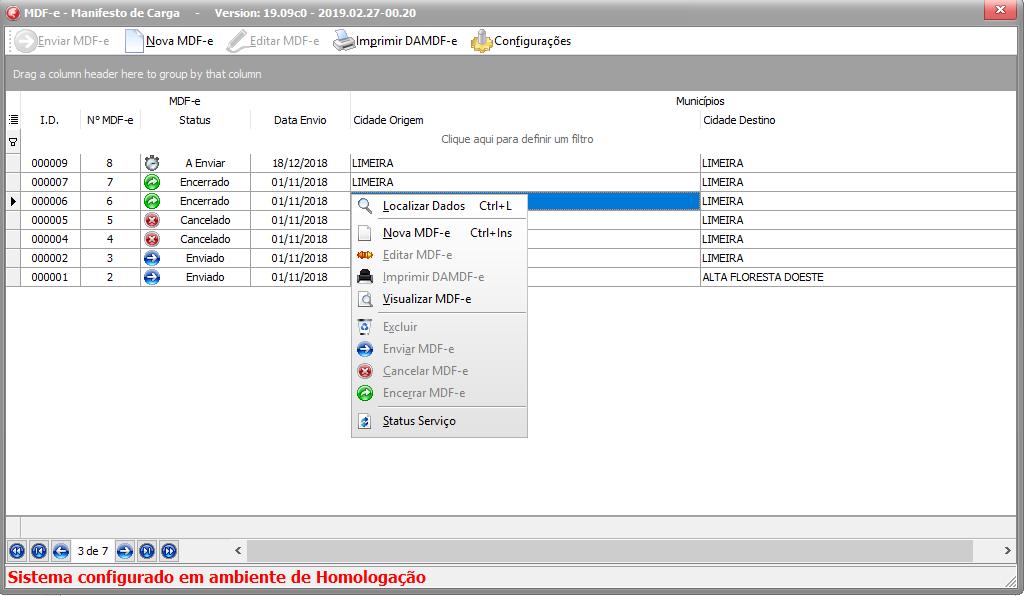Image resolution: width=1024 pixels, height=596 pixels.
Task: Click origin cell LIMEIRA in row 000007
Action: coord(525,182)
